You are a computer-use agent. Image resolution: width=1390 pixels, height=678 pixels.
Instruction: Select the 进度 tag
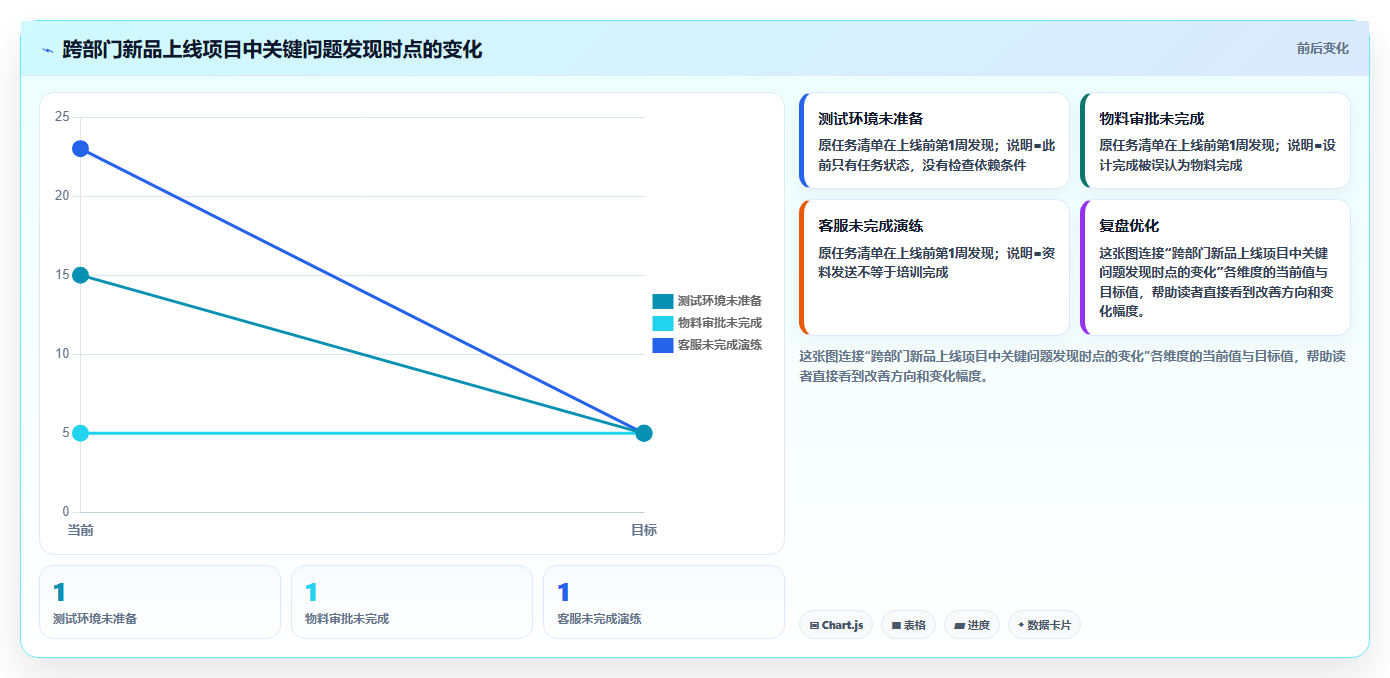click(972, 625)
